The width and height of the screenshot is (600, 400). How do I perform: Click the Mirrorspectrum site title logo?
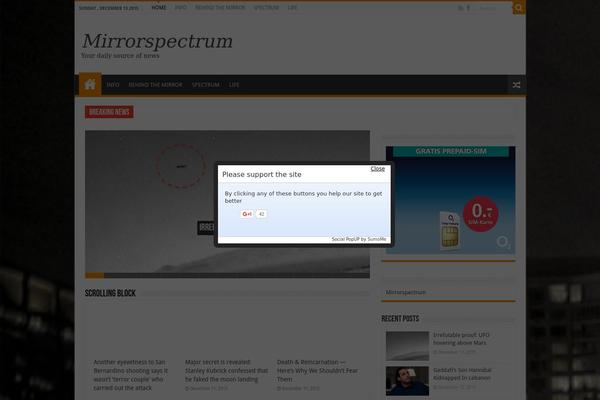click(x=157, y=41)
